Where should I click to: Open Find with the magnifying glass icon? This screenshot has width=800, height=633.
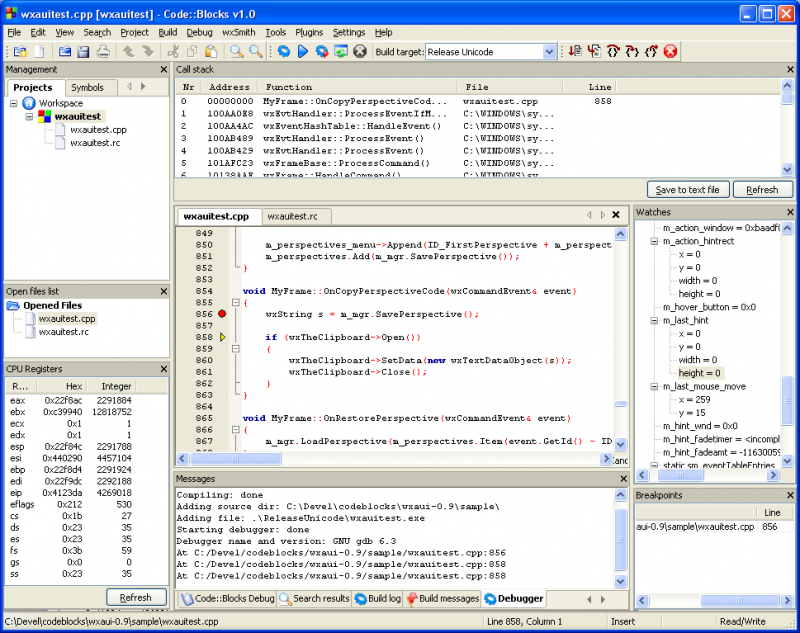pyautogui.click(x=236, y=51)
